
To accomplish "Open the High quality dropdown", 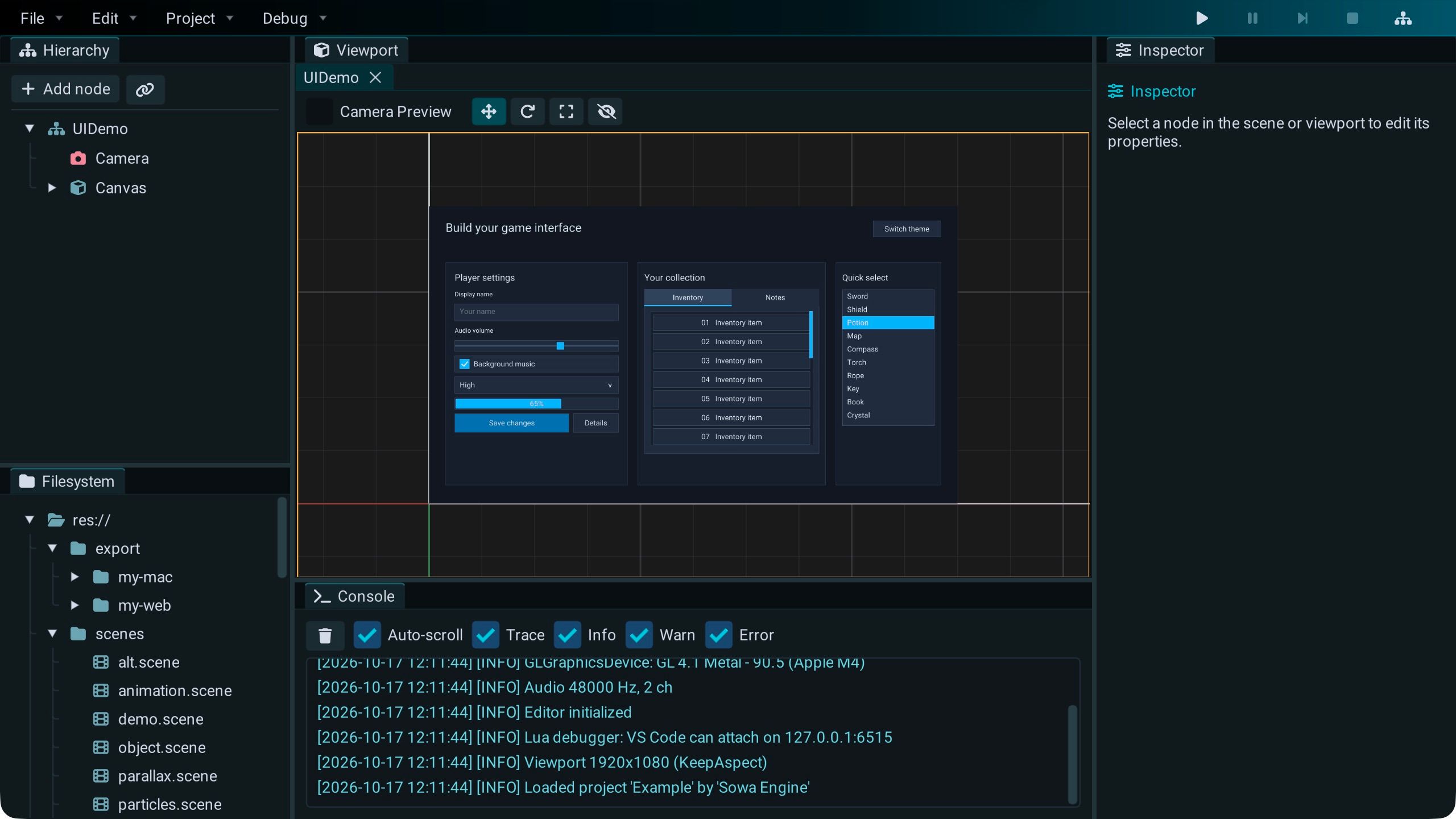I will 536,385.
